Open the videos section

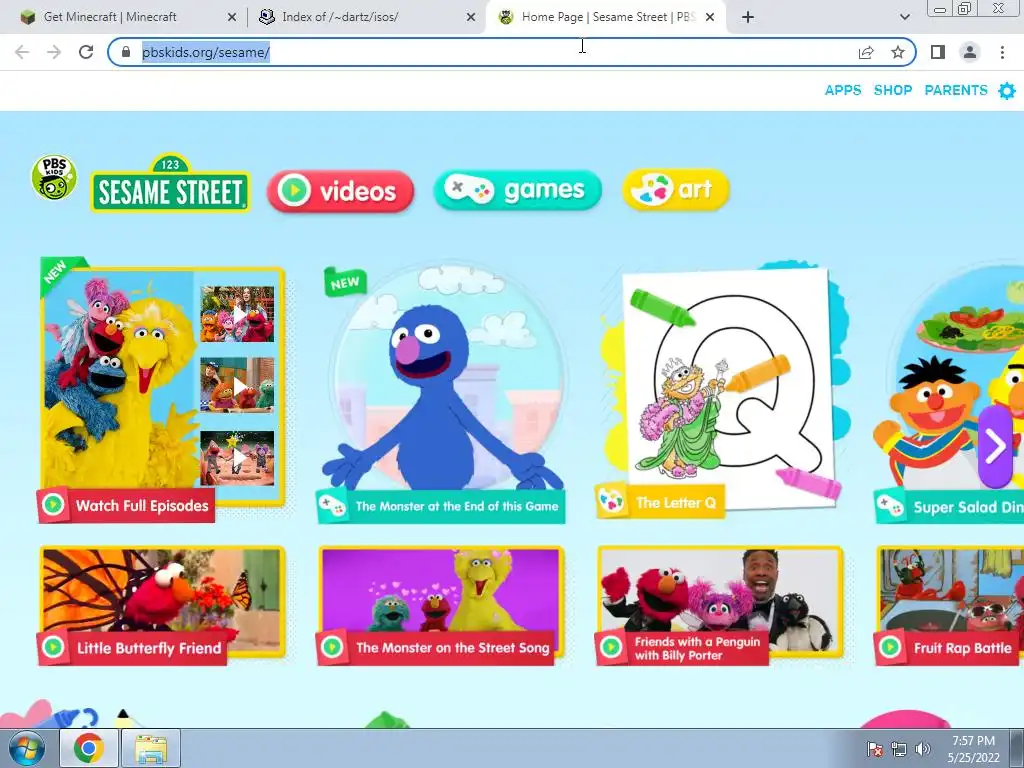[340, 191]
